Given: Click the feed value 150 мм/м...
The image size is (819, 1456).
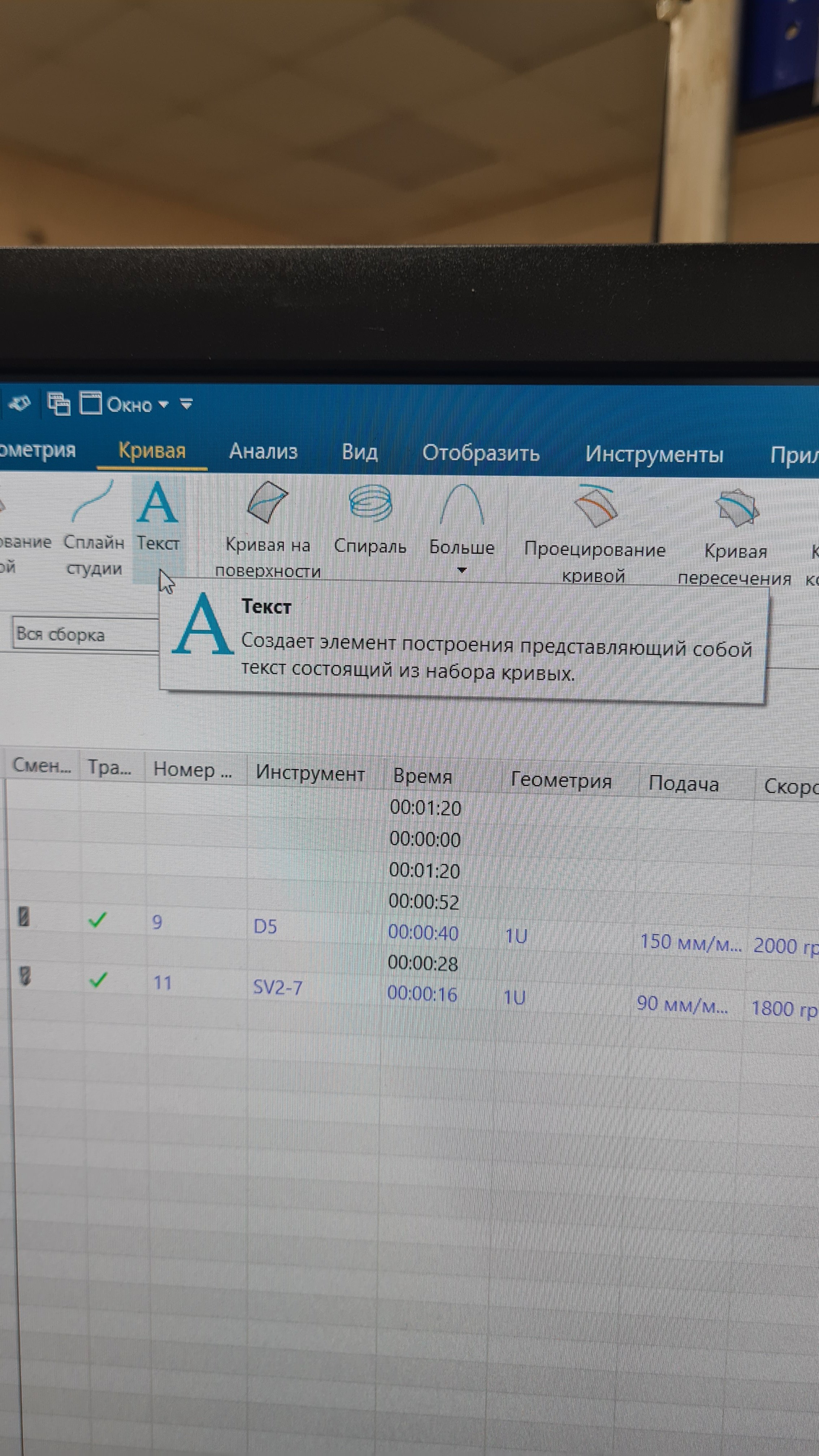Looking at the screenshot, I should click(691, 942).
